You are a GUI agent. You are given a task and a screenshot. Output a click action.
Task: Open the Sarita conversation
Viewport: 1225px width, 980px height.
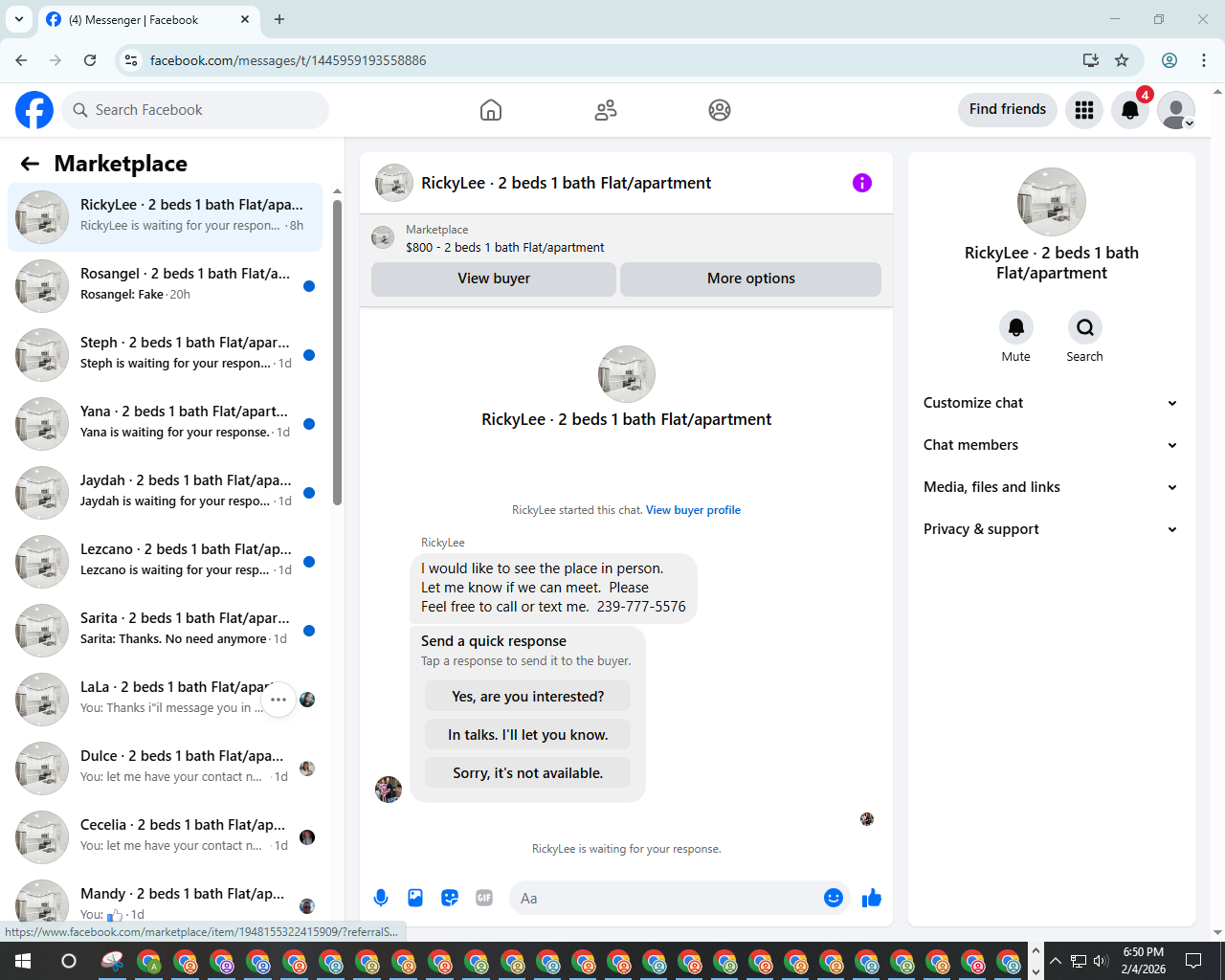click(166, 631)
